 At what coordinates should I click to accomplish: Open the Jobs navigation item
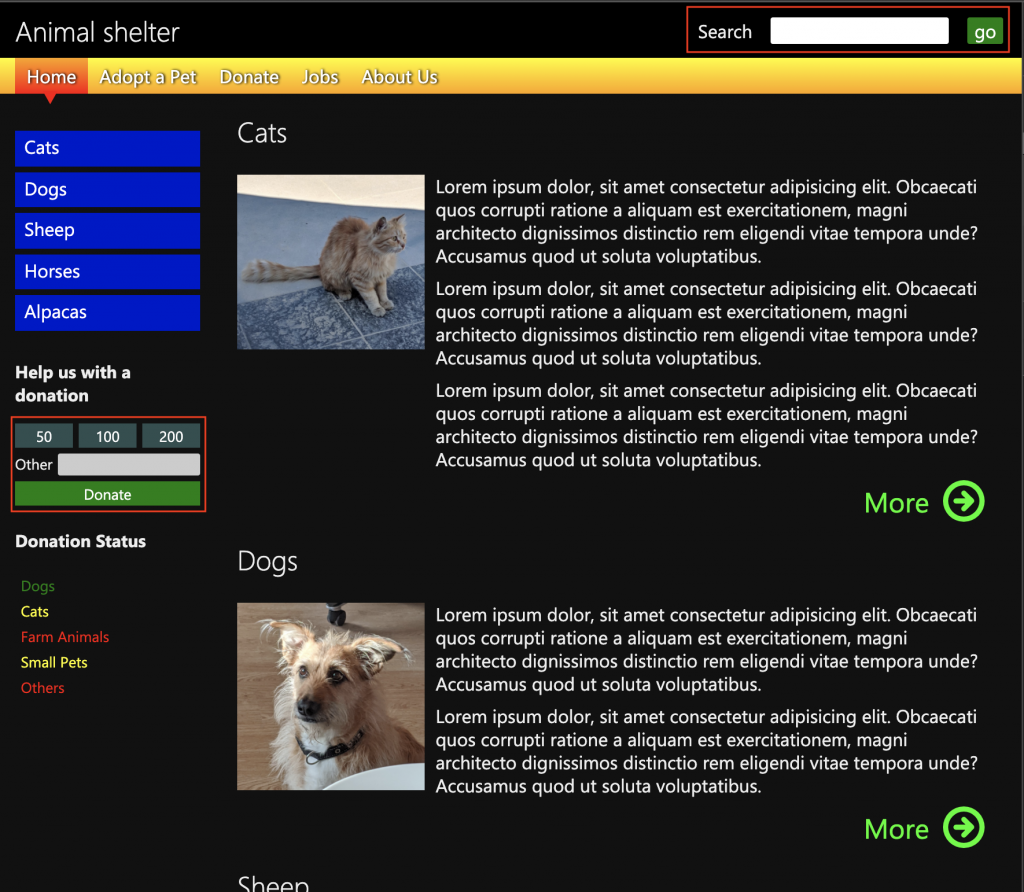[320, 76]
